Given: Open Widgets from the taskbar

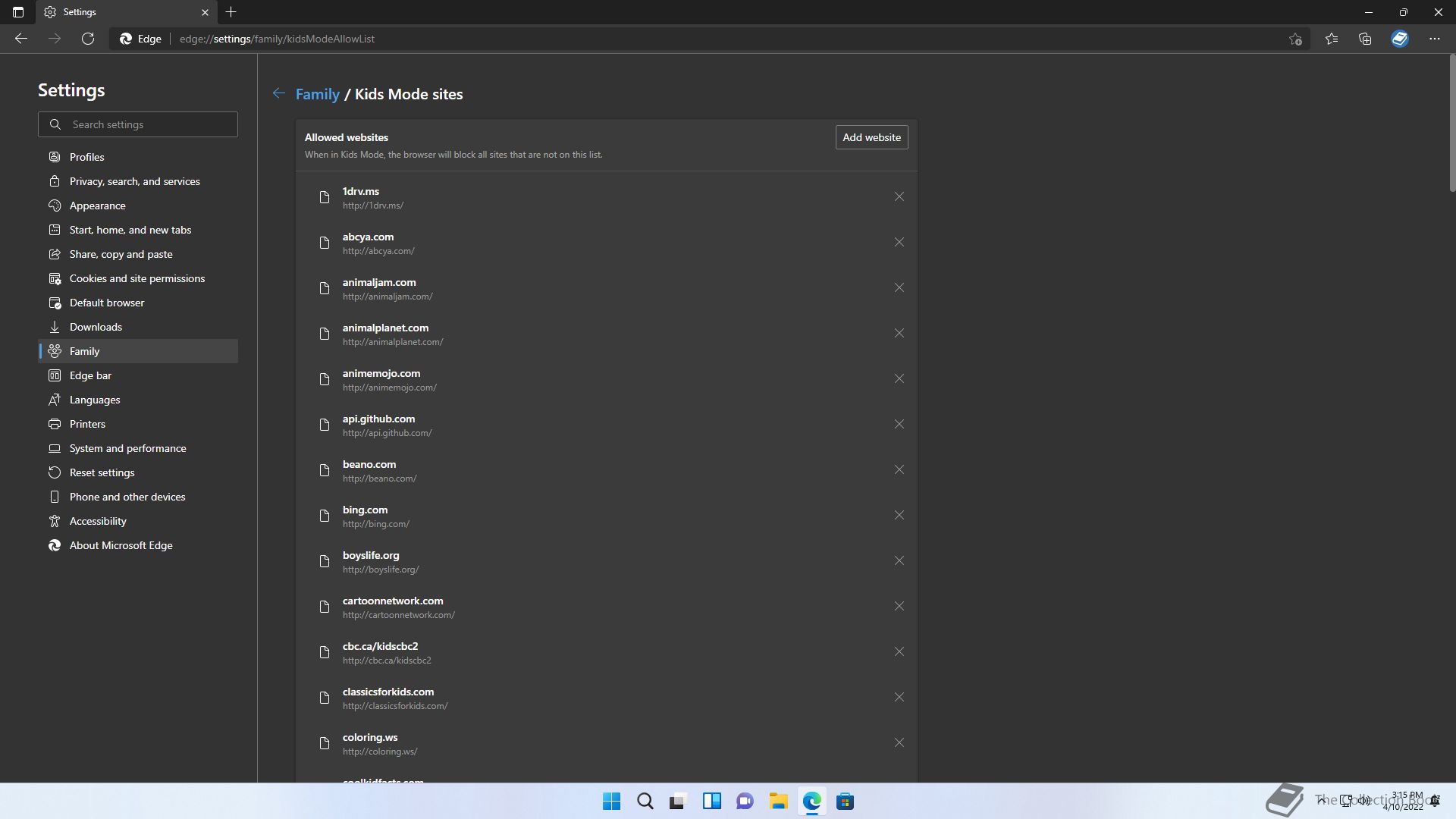Looking at the screenshot, I should (x=711, y=802).
